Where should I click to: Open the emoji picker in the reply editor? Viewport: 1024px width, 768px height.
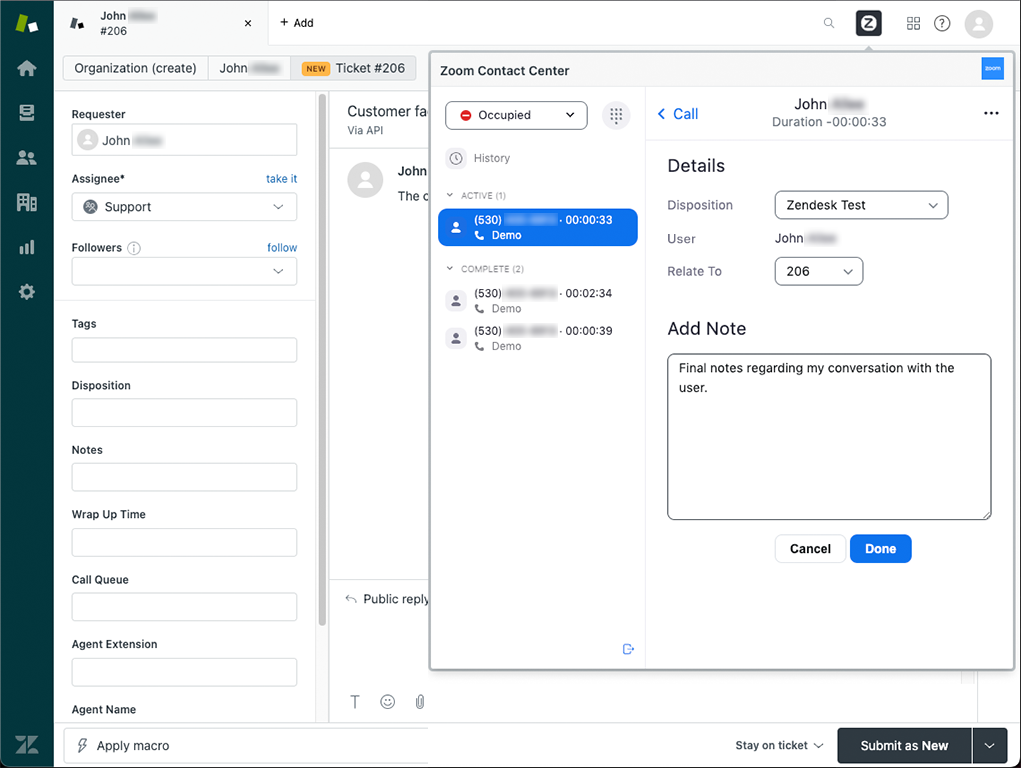point(387,701)
